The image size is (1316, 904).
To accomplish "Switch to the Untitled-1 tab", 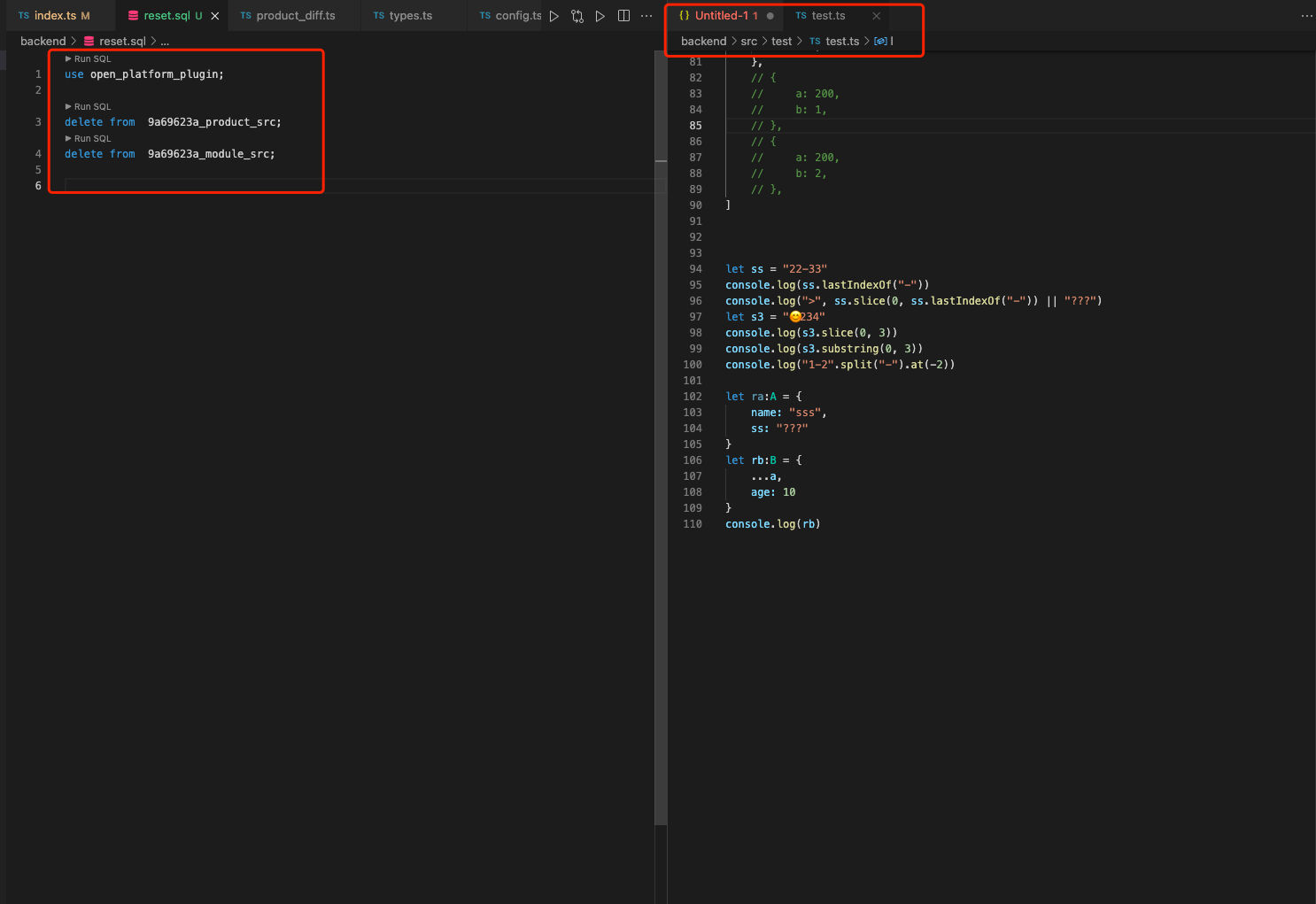I will click(722, 15).
